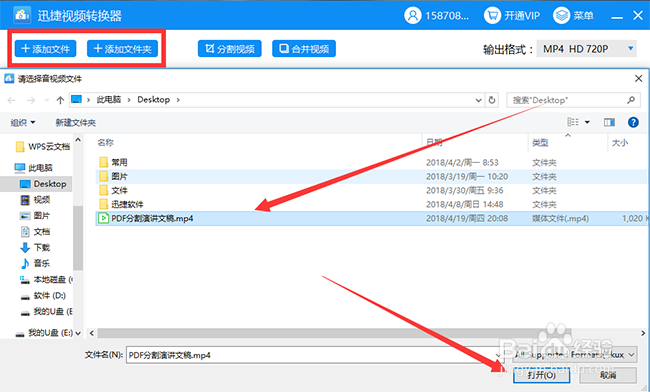Open the help question mark icon
Image resolution: width=650 pixels, height=392 pixels.
point(633,122)
